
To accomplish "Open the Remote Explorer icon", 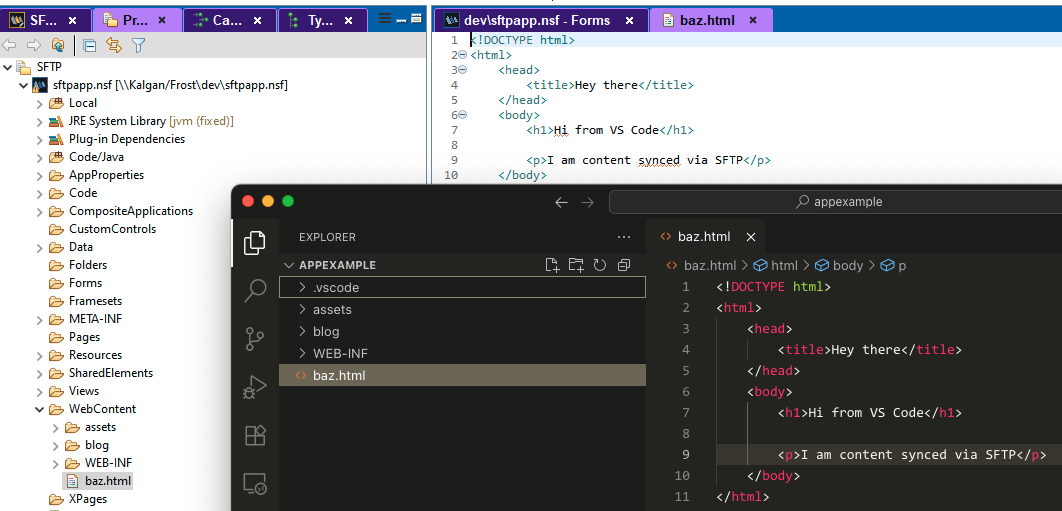I will 255,484.
